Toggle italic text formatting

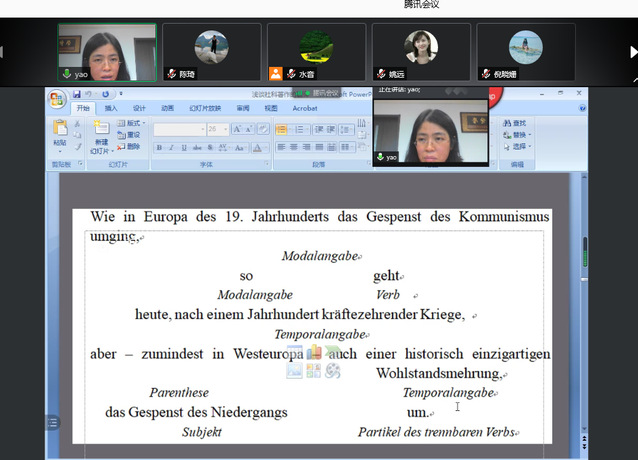pyautogui.click(x=172, y=148)
